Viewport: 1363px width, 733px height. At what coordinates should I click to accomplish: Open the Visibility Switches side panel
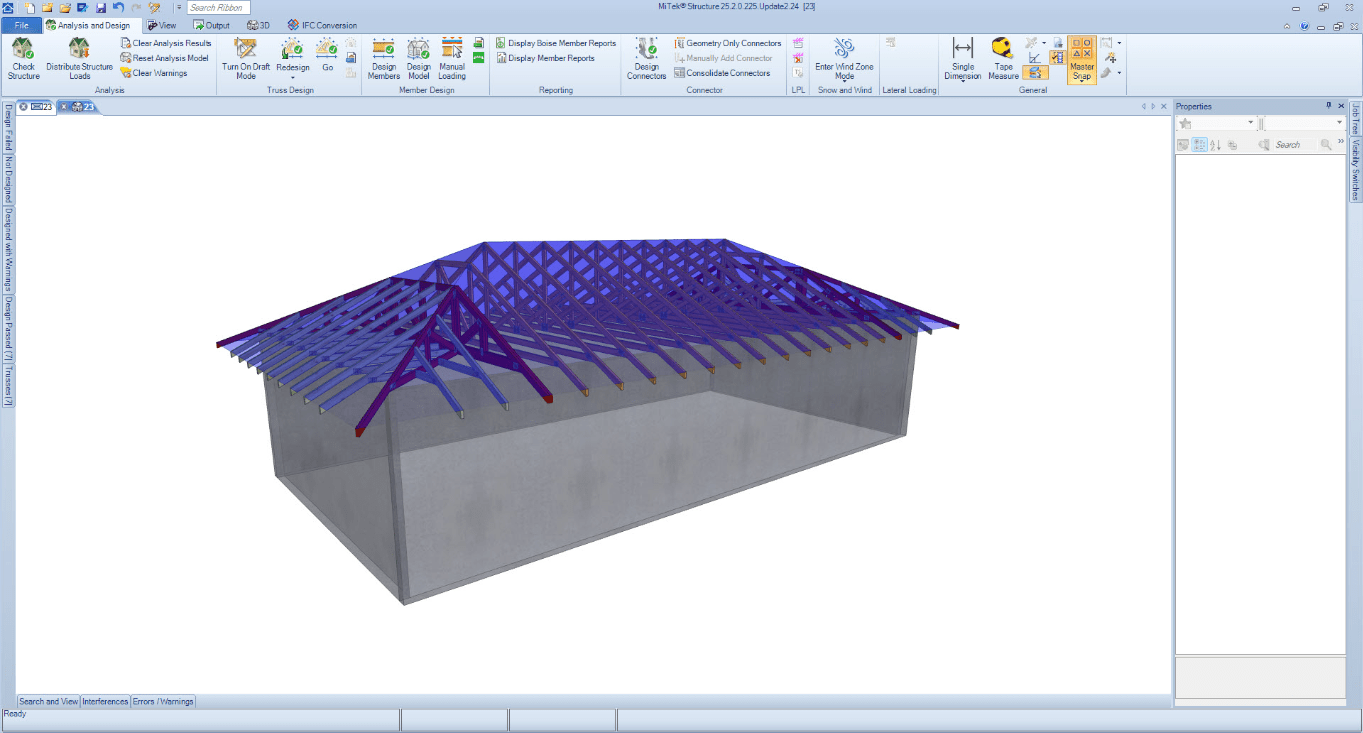tap(1356, 170)
